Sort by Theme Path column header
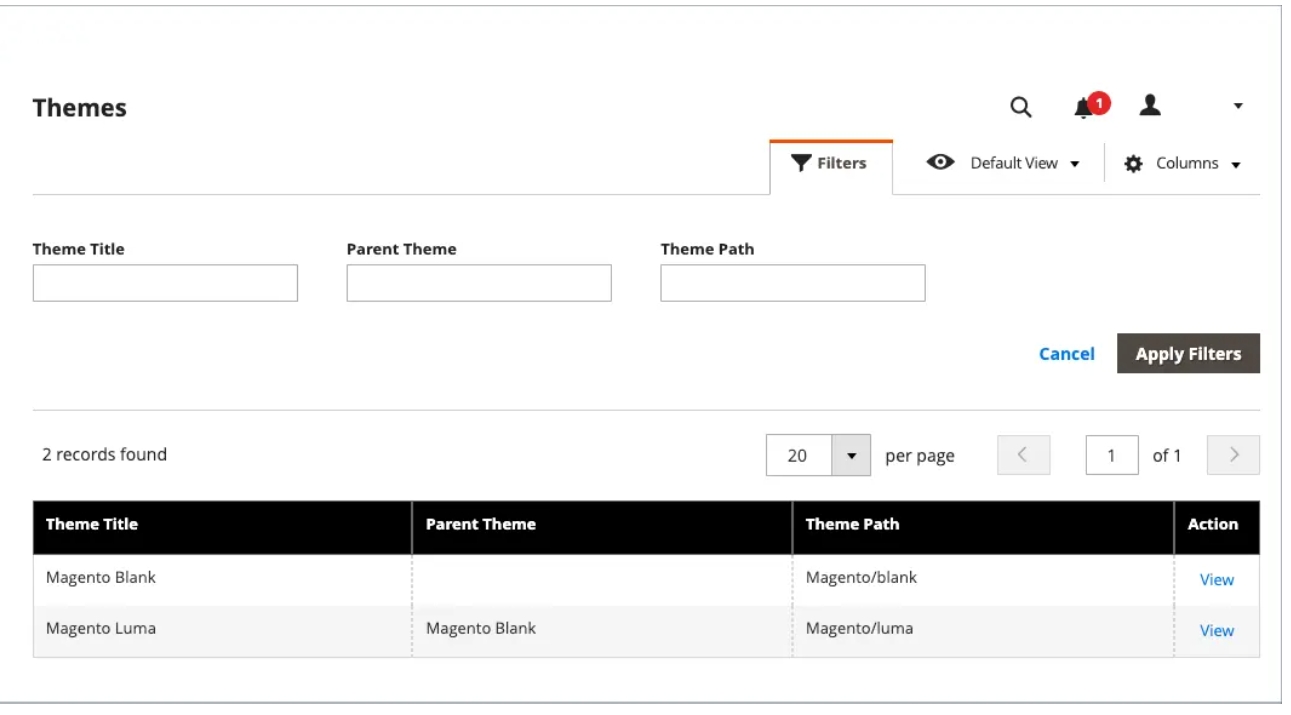Screen dimensions: 1291x715 tap(983, 526)
